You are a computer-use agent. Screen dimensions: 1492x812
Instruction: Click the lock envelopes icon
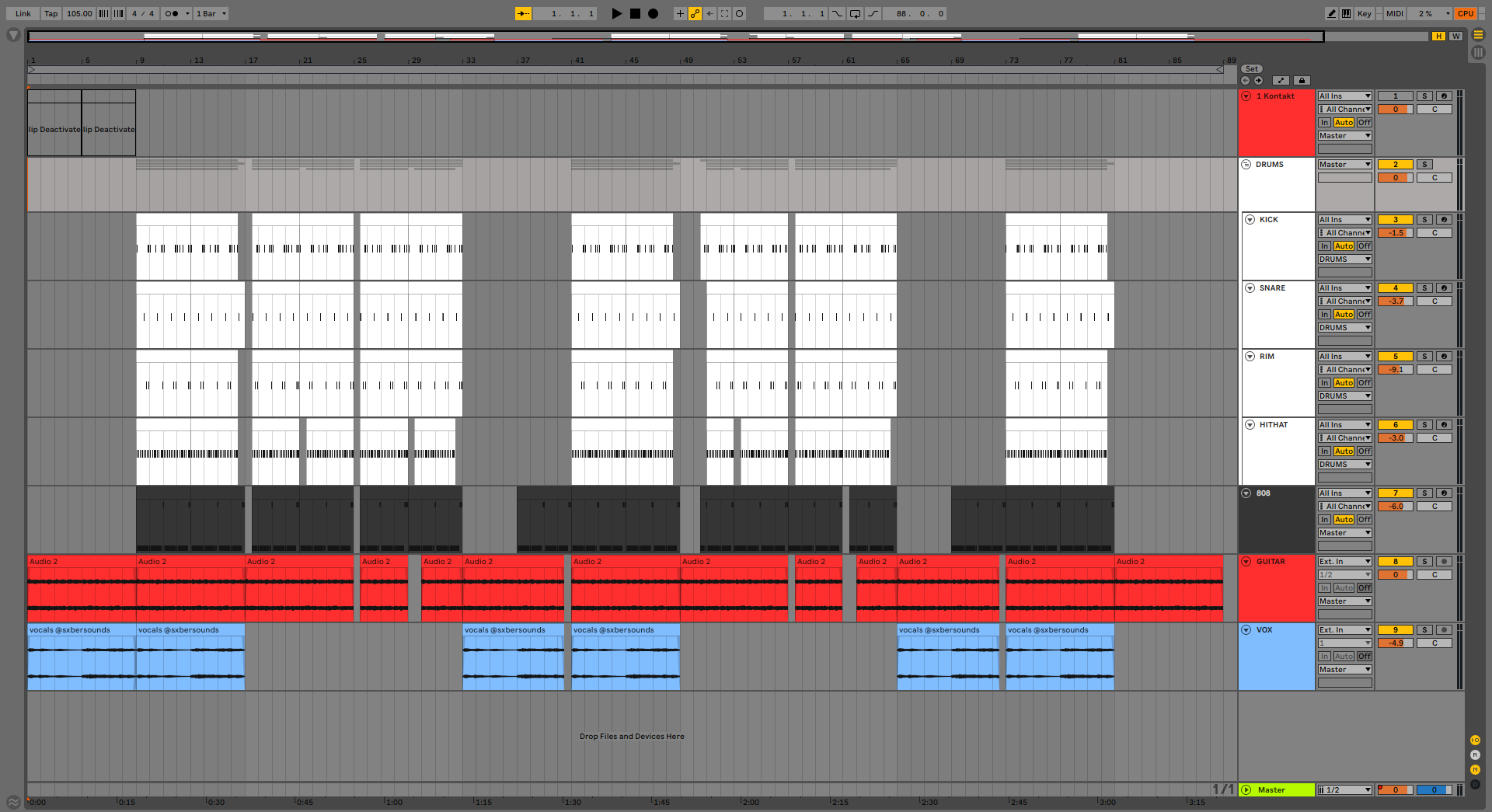pos(1302,80)
